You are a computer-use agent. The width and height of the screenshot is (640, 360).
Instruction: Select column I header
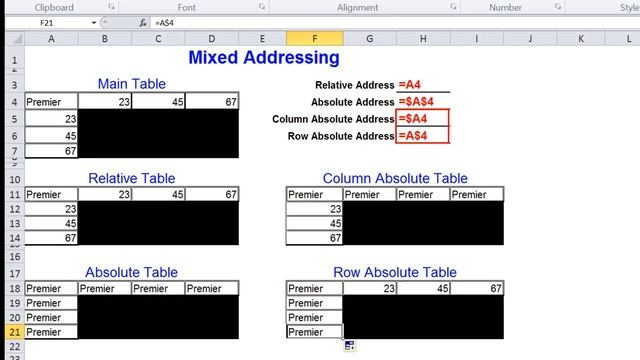pyautogui.click(x=476, y=39)
